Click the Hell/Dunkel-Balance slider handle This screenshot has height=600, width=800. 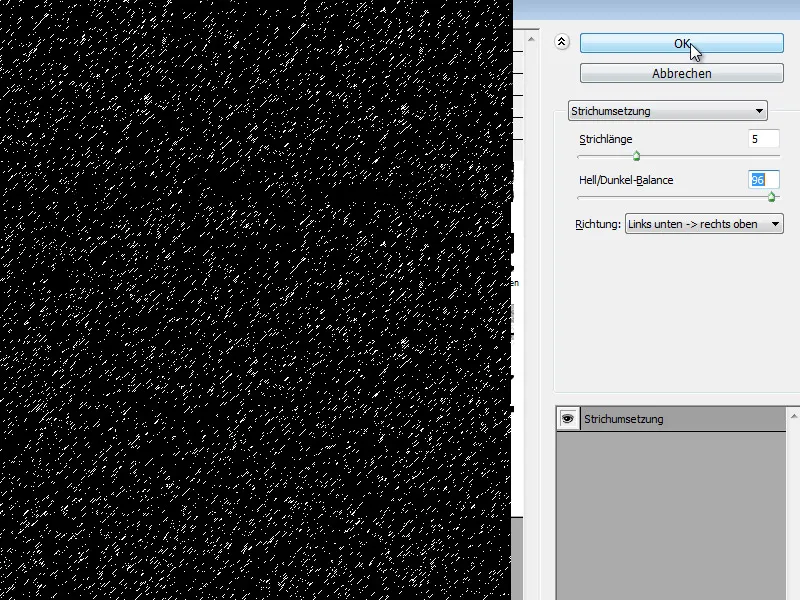tap(771, 197)
